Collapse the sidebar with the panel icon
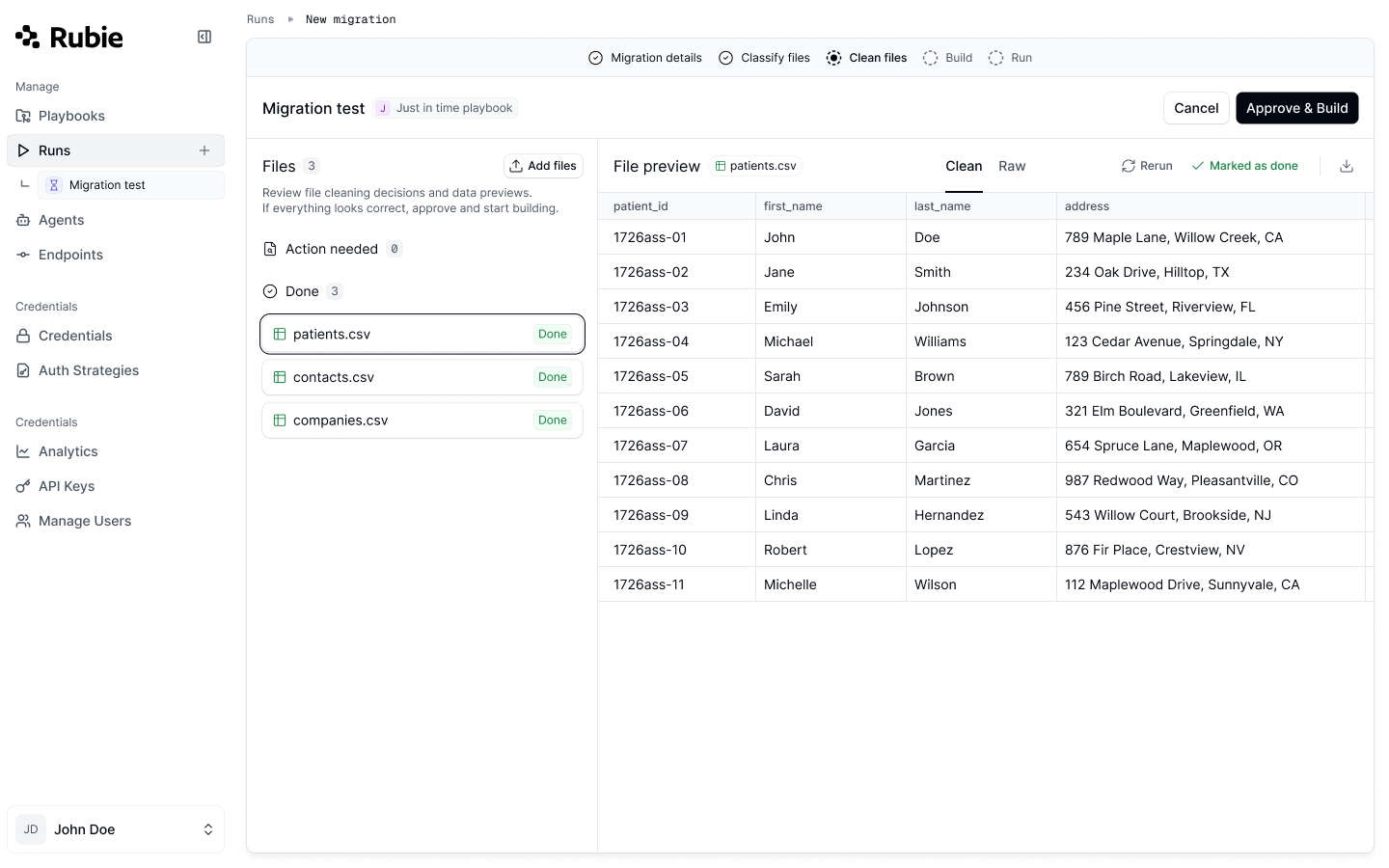 pos(204,37)
